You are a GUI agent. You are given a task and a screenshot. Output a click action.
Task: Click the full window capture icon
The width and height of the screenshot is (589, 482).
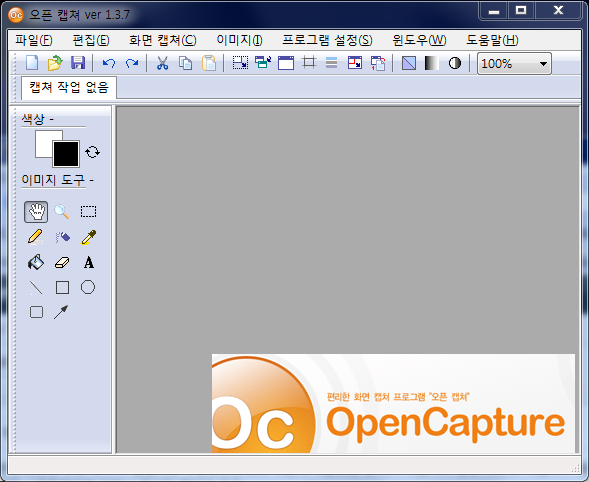tap(286, 63)
